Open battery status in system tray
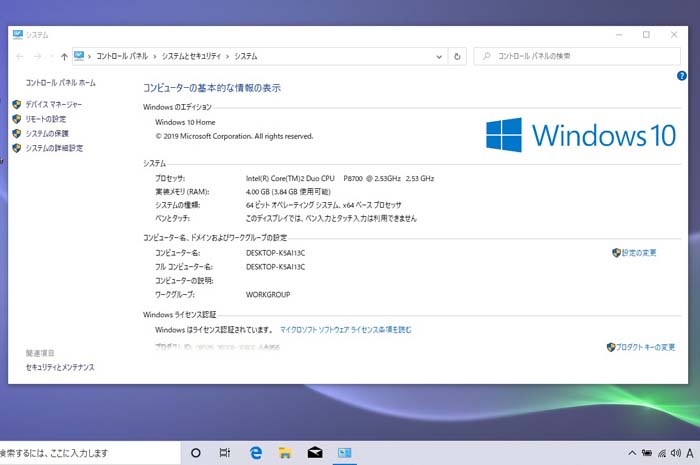The image size is (700, 465). pyautogui.click(x=647, y=453)
